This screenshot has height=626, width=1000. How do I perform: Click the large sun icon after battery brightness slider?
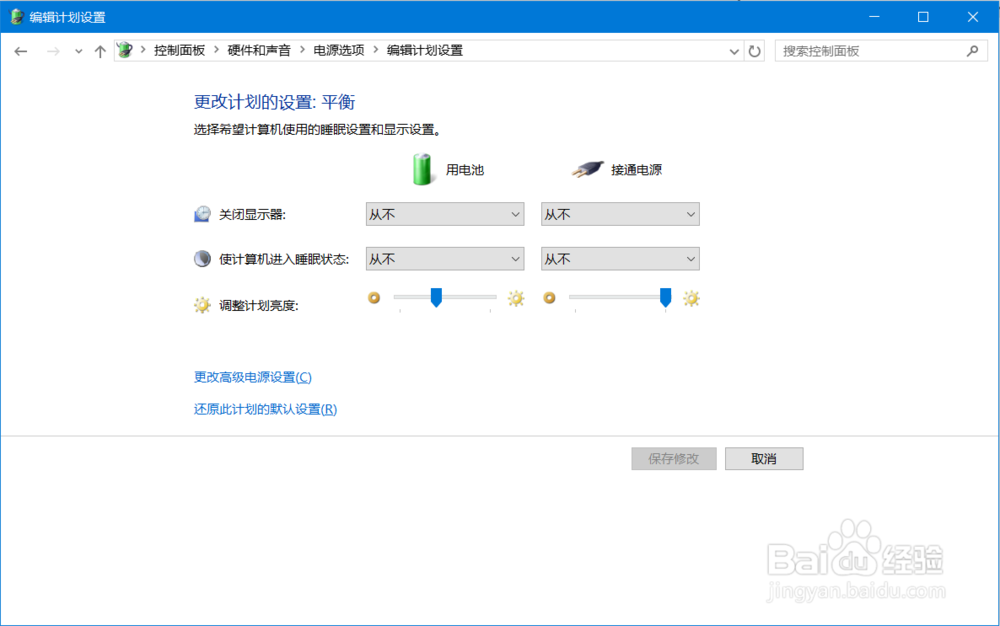(x=514, y=298)
